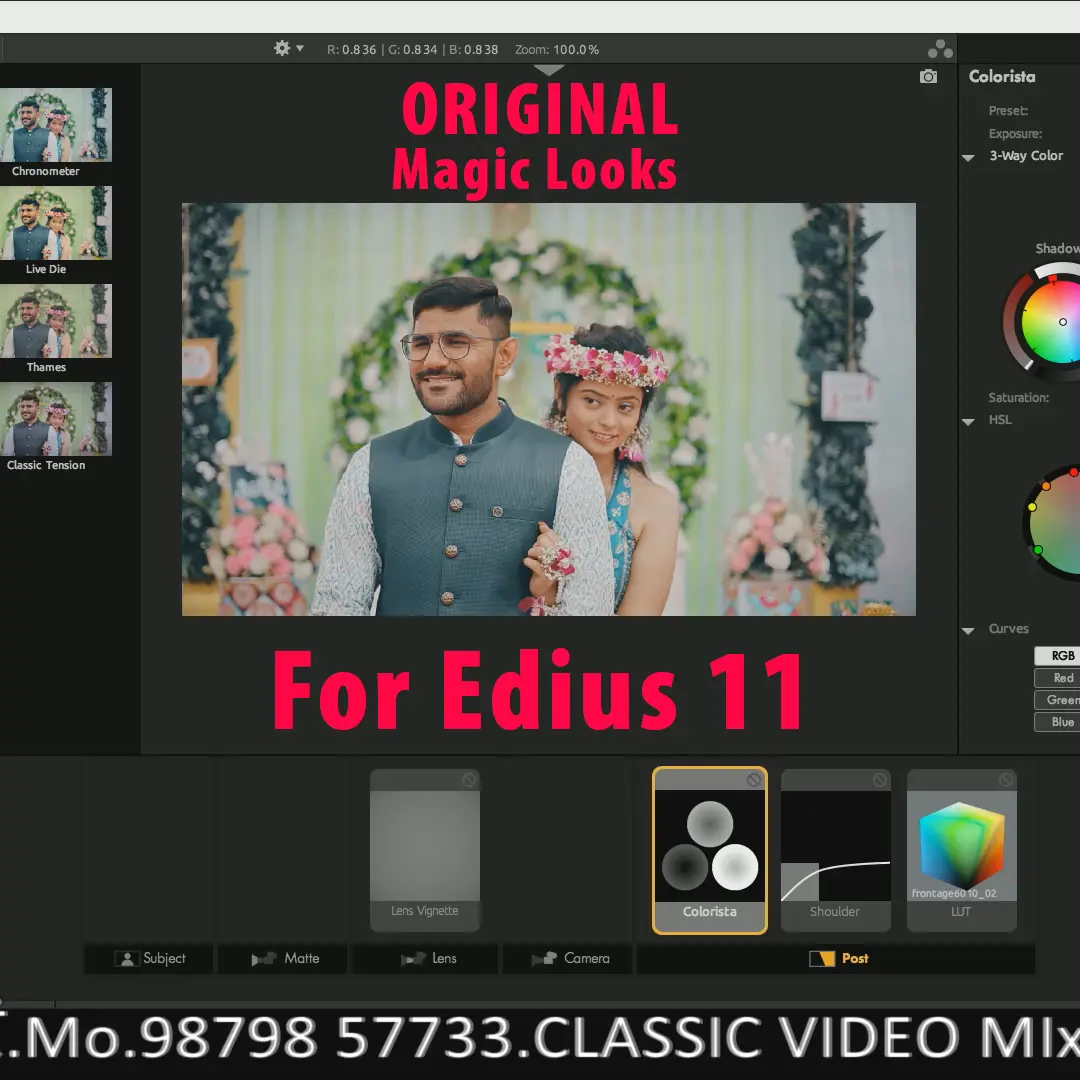Click the "Zoom: 100.0%" readout
The height and width of the screenshot is (1080, 1080).
[557, 50]
